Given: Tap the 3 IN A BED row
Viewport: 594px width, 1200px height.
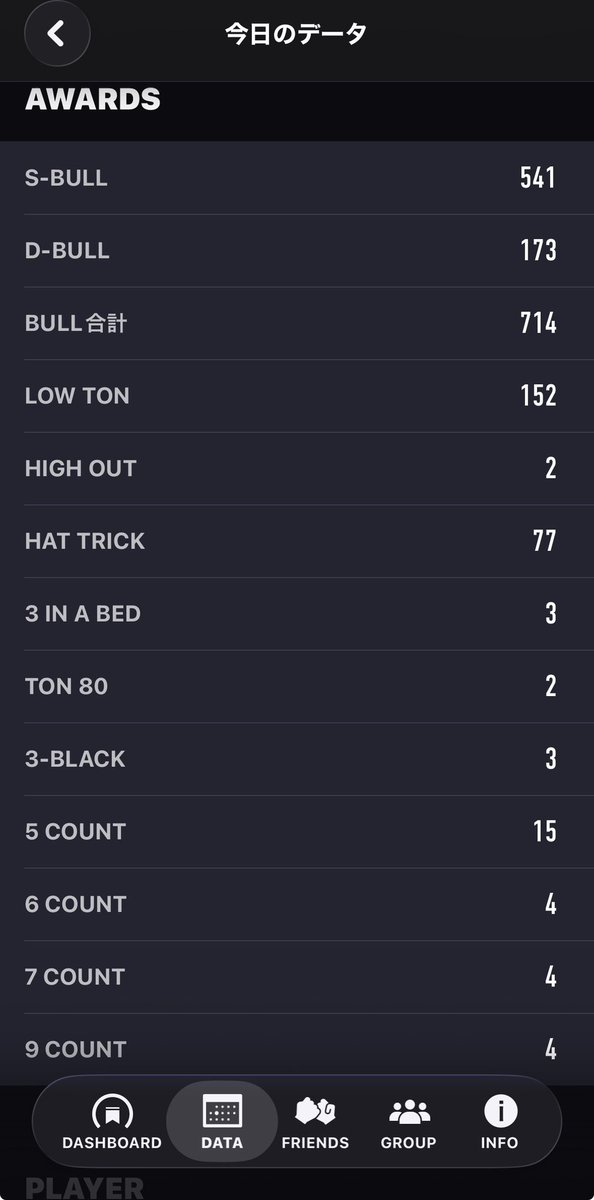Looking at the screenshot, I should (x=291, y=614).
